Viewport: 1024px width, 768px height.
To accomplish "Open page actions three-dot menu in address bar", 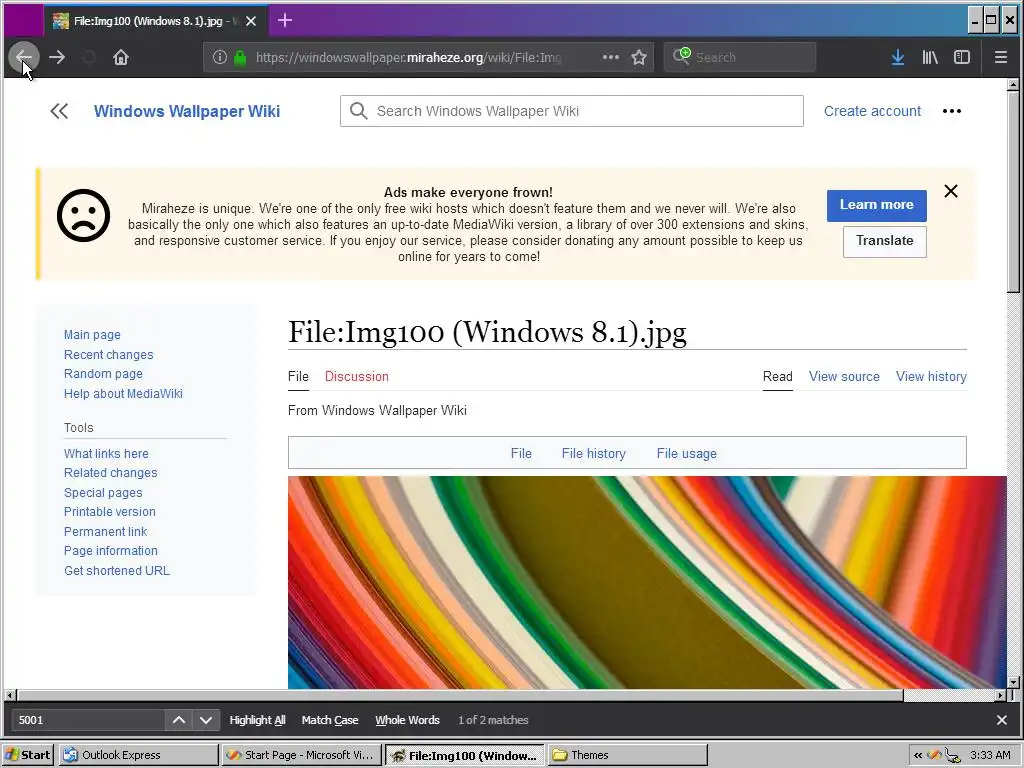I will [x=611, y=57].
